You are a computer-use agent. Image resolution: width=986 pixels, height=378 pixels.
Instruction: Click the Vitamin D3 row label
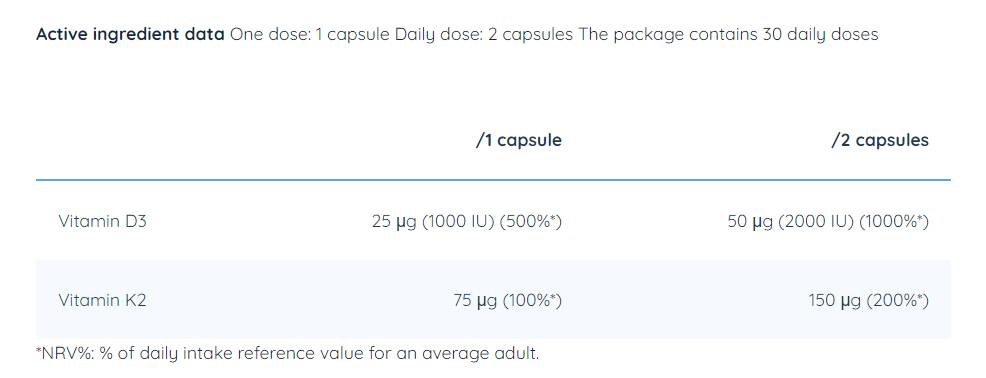click(102, 221)
